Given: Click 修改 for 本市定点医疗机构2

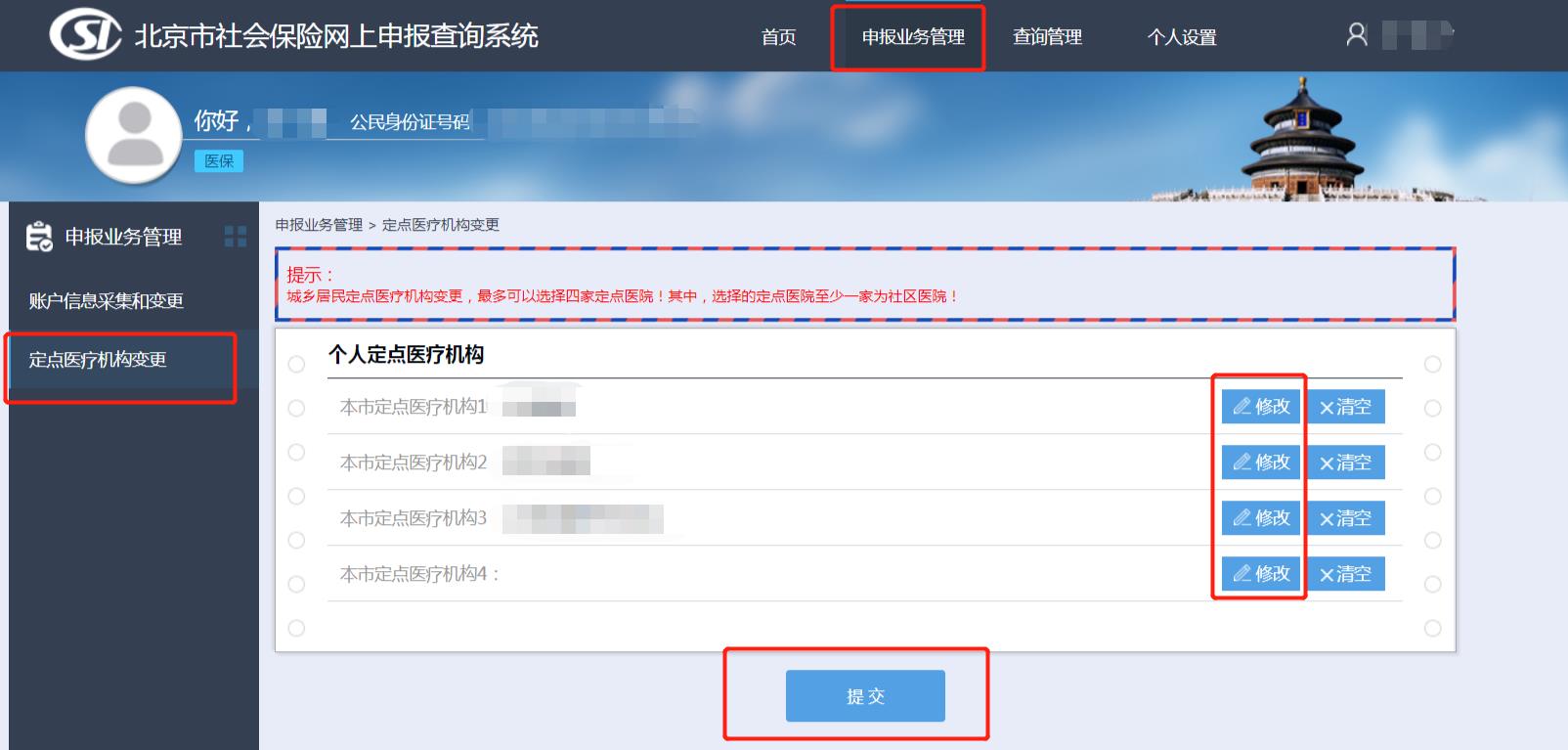Looking at the screenshot, I should (1261, 463).
